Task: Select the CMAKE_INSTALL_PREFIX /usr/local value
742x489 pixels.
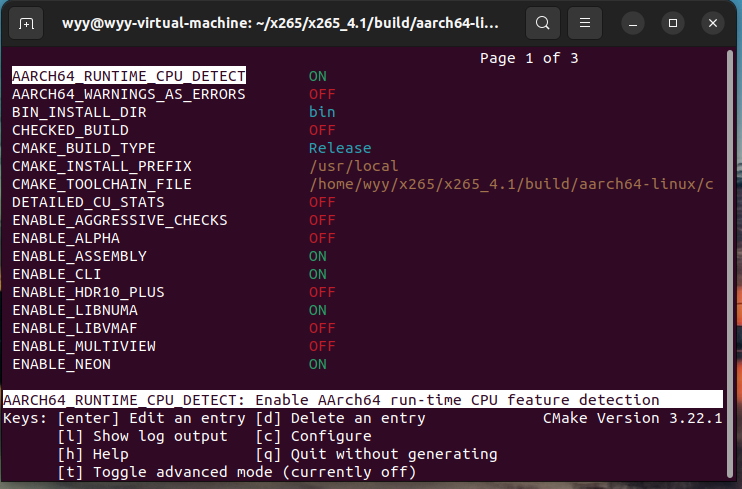Action: pos(353,166)
